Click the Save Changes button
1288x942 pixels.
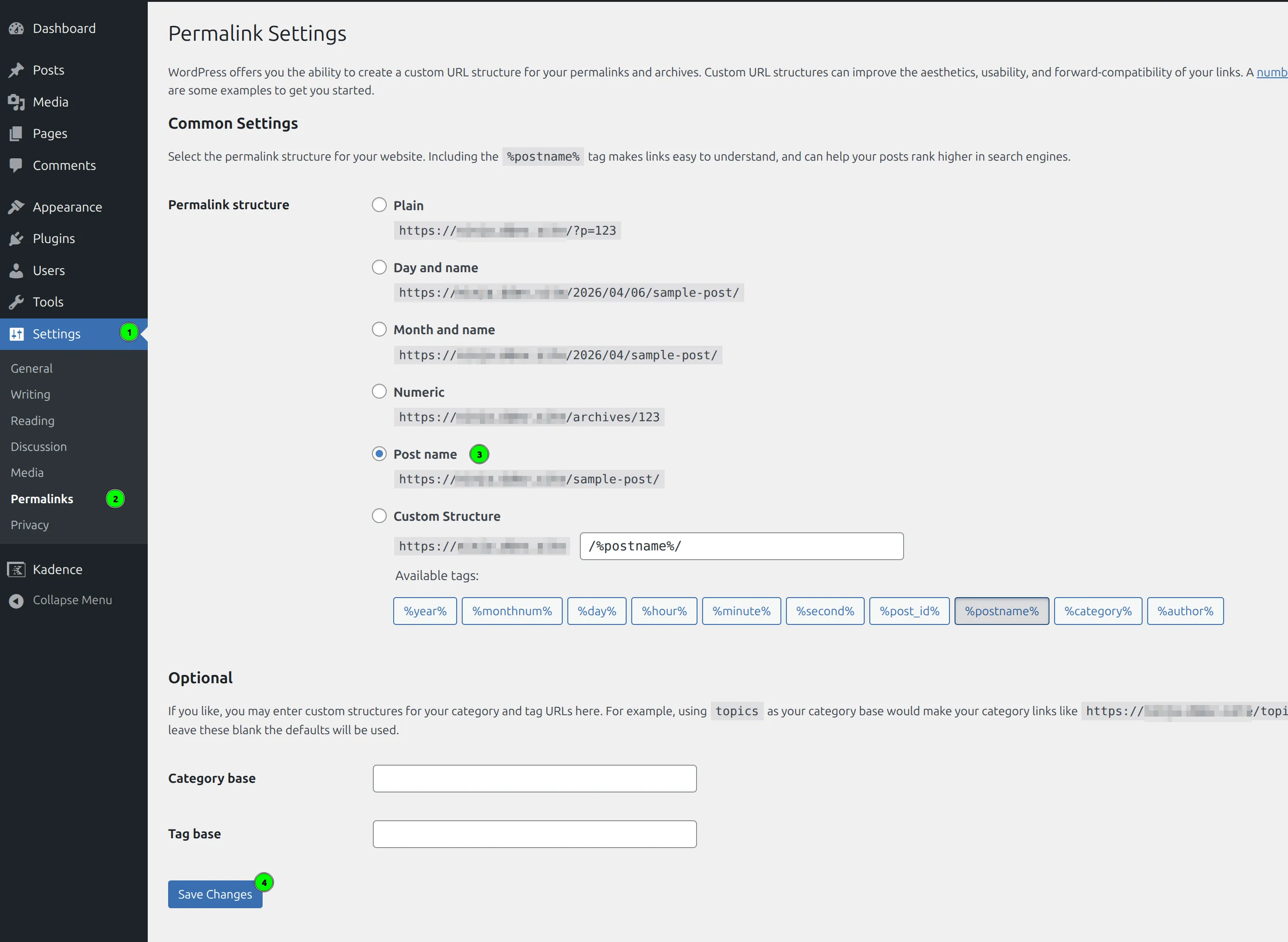click(214, 894)
